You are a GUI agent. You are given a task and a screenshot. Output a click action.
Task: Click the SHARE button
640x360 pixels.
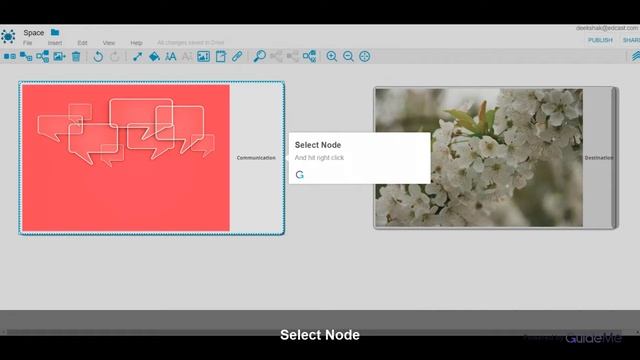(x=631, y=40)
